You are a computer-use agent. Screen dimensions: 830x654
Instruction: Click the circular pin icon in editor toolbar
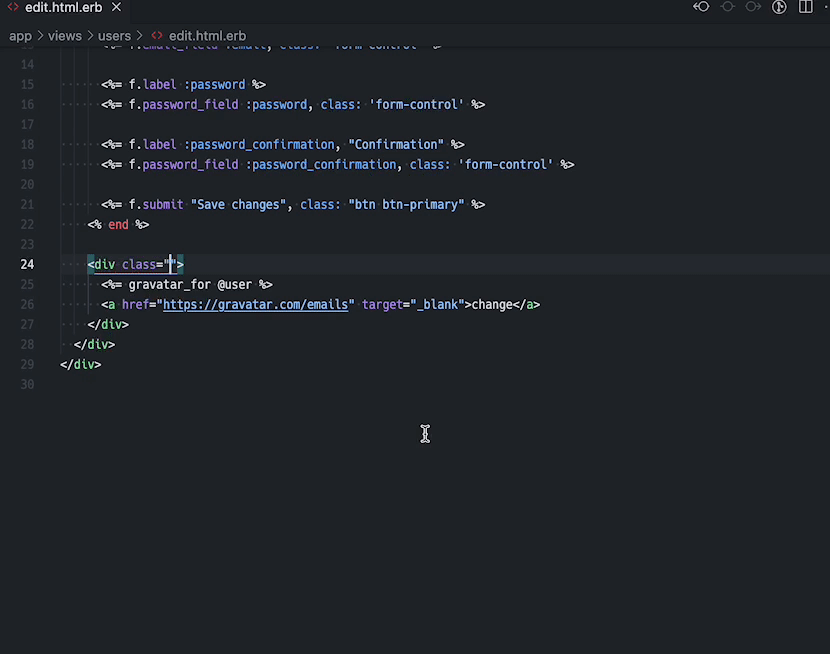point(779,7)
